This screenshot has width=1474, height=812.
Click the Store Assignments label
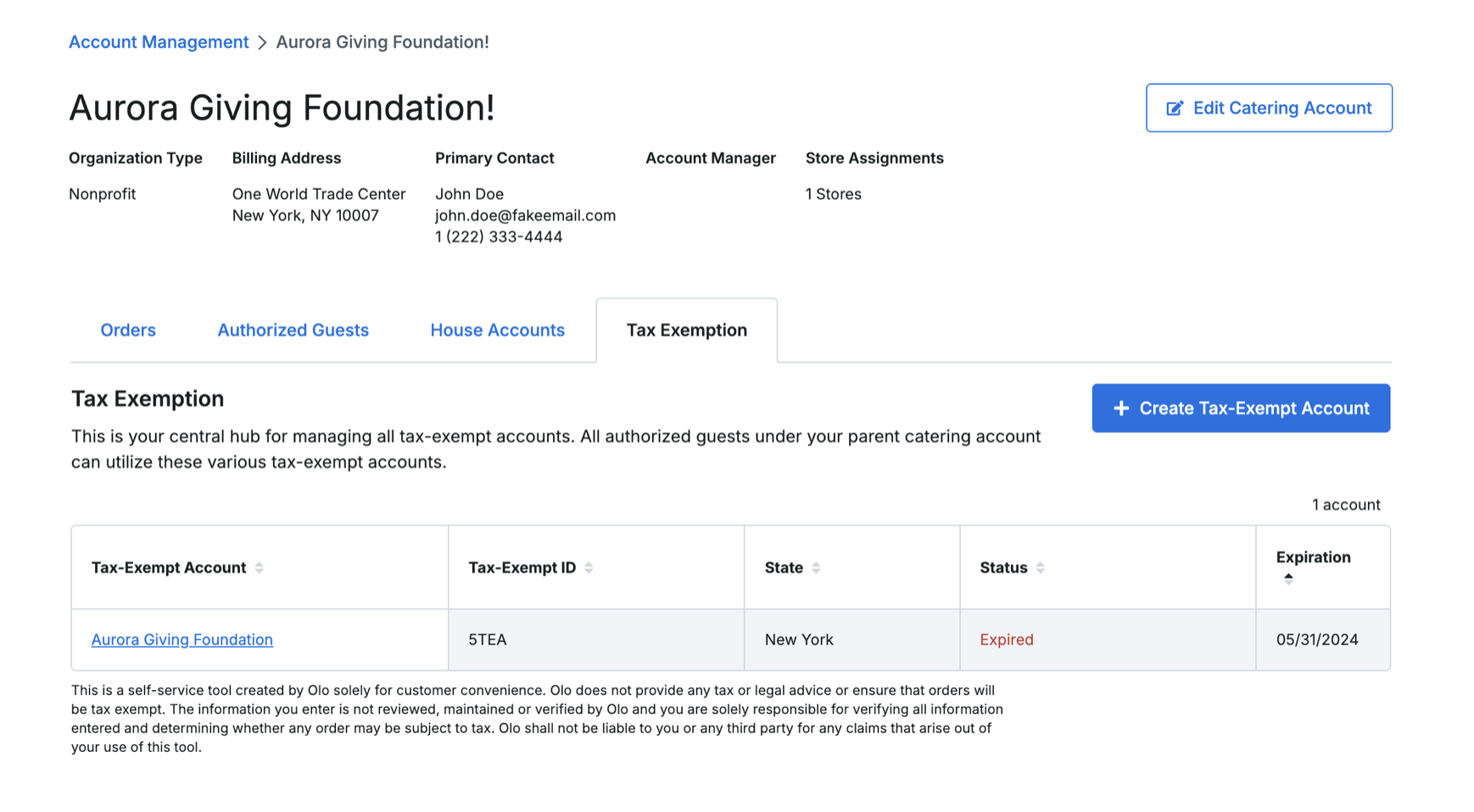(x=874, y=158)
